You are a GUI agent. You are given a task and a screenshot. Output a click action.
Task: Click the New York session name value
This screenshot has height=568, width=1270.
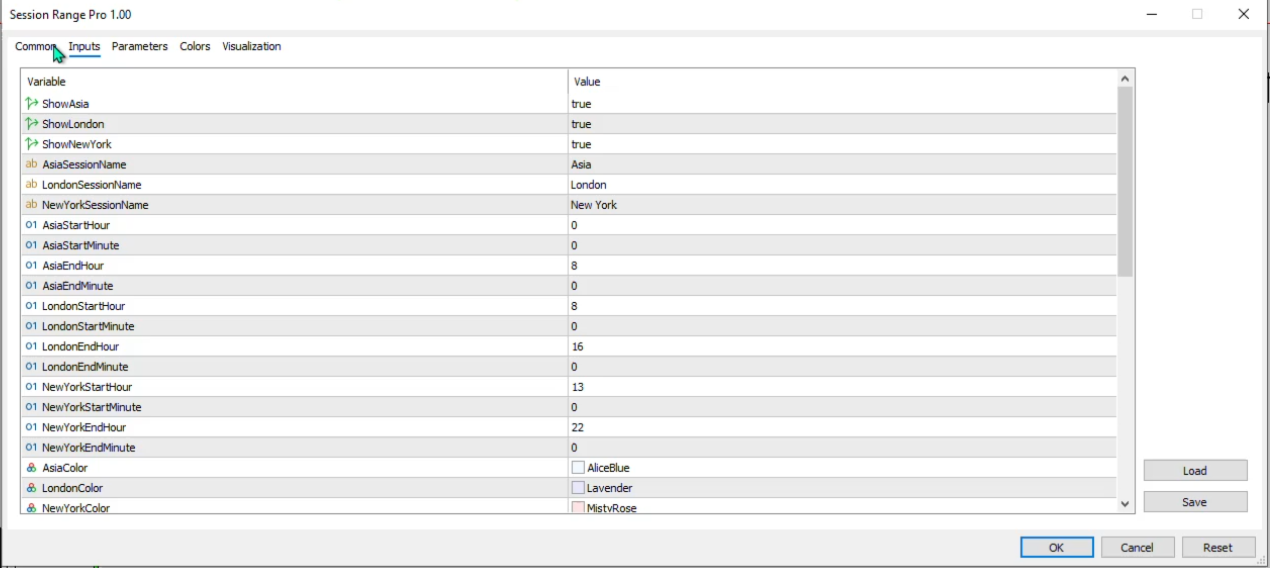point(594,205)
